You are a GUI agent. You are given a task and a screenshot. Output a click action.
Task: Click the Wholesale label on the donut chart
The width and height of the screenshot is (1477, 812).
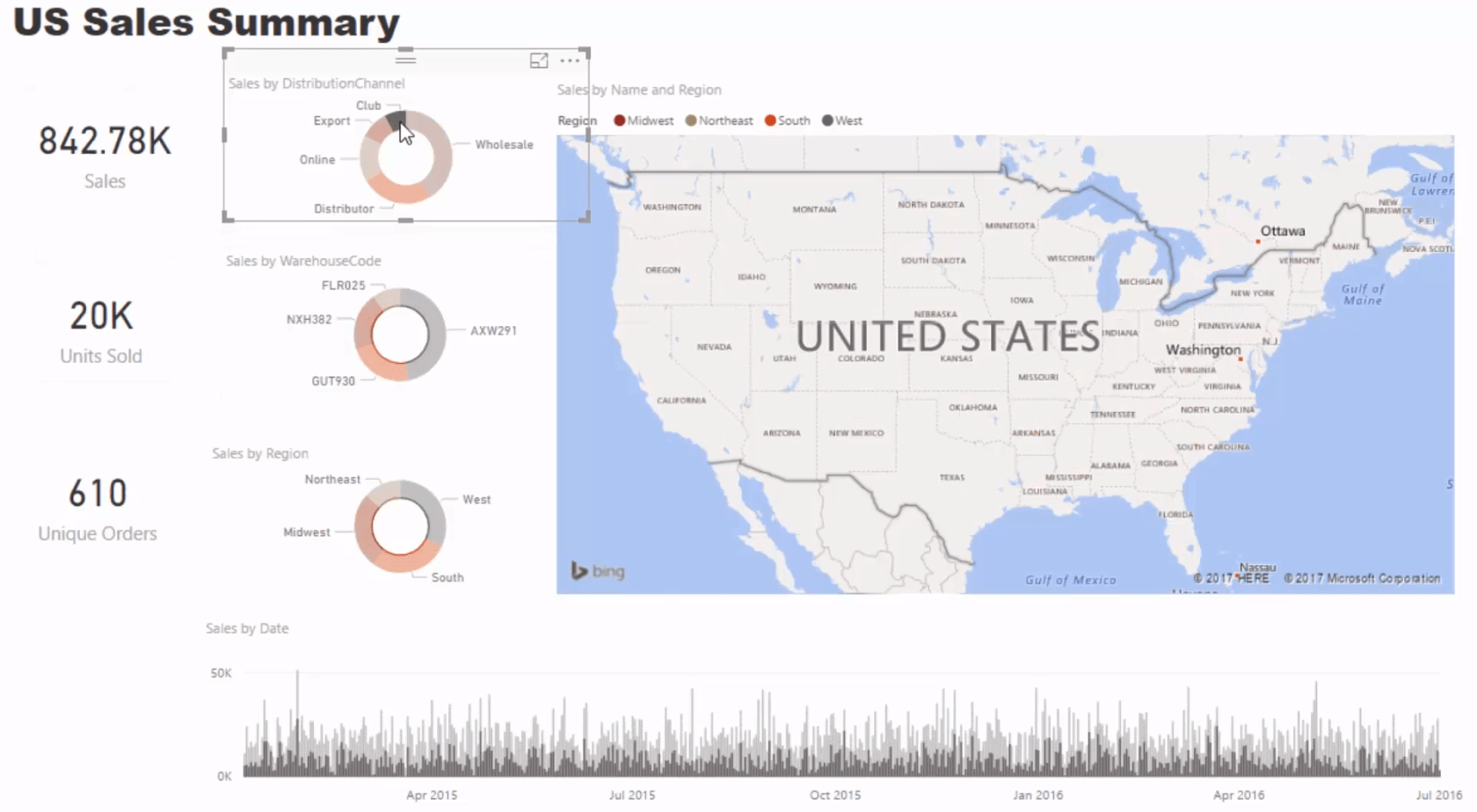coord(504,144)
